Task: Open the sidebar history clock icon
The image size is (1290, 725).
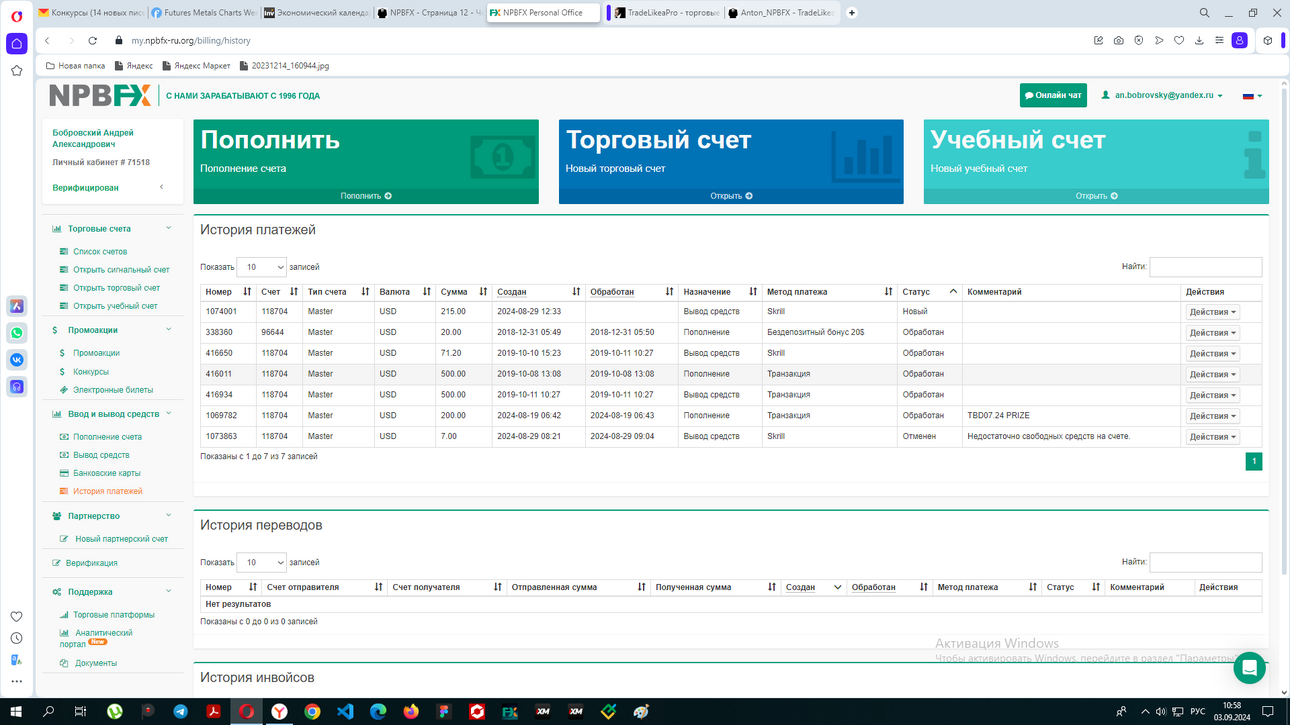Action: click(x=16, y=638)
